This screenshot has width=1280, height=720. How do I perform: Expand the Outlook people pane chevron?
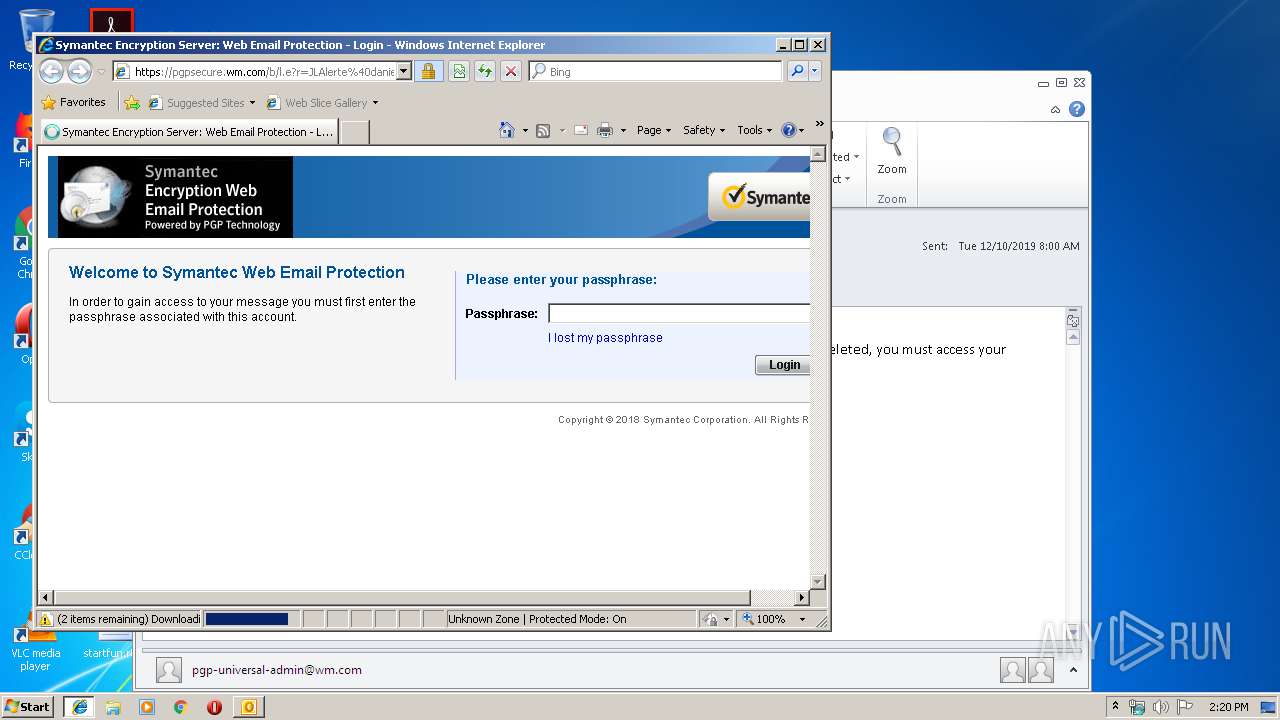click(x=1073, y=670)
